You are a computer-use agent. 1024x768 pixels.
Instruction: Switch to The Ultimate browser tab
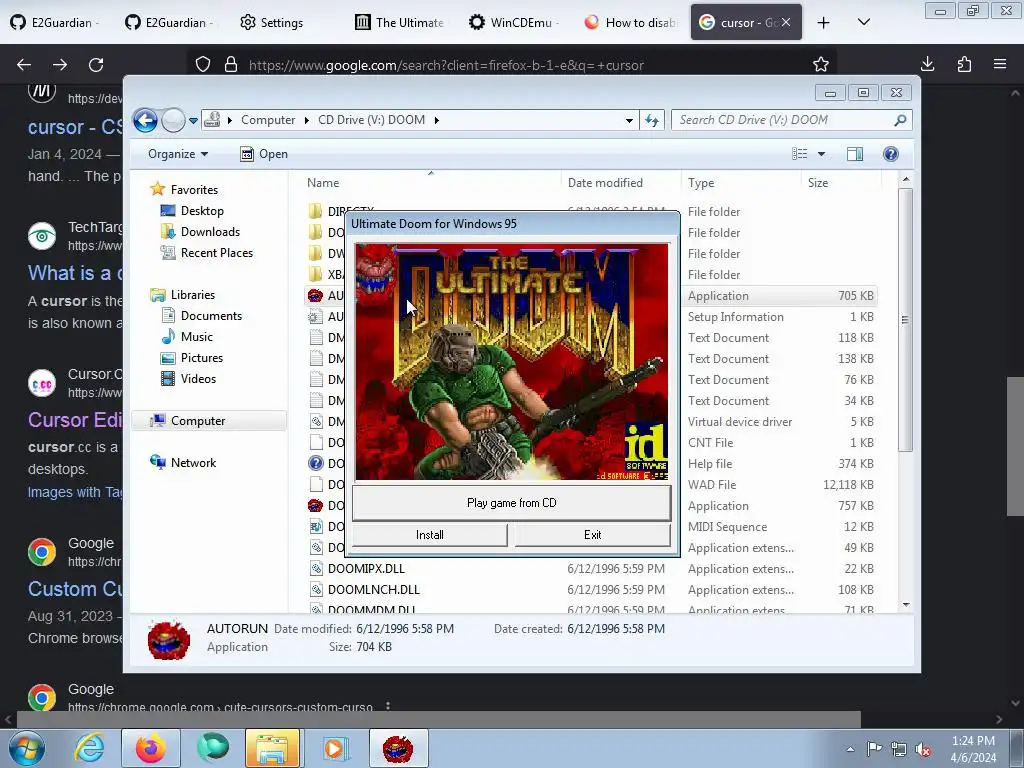(x=400, y=22)
